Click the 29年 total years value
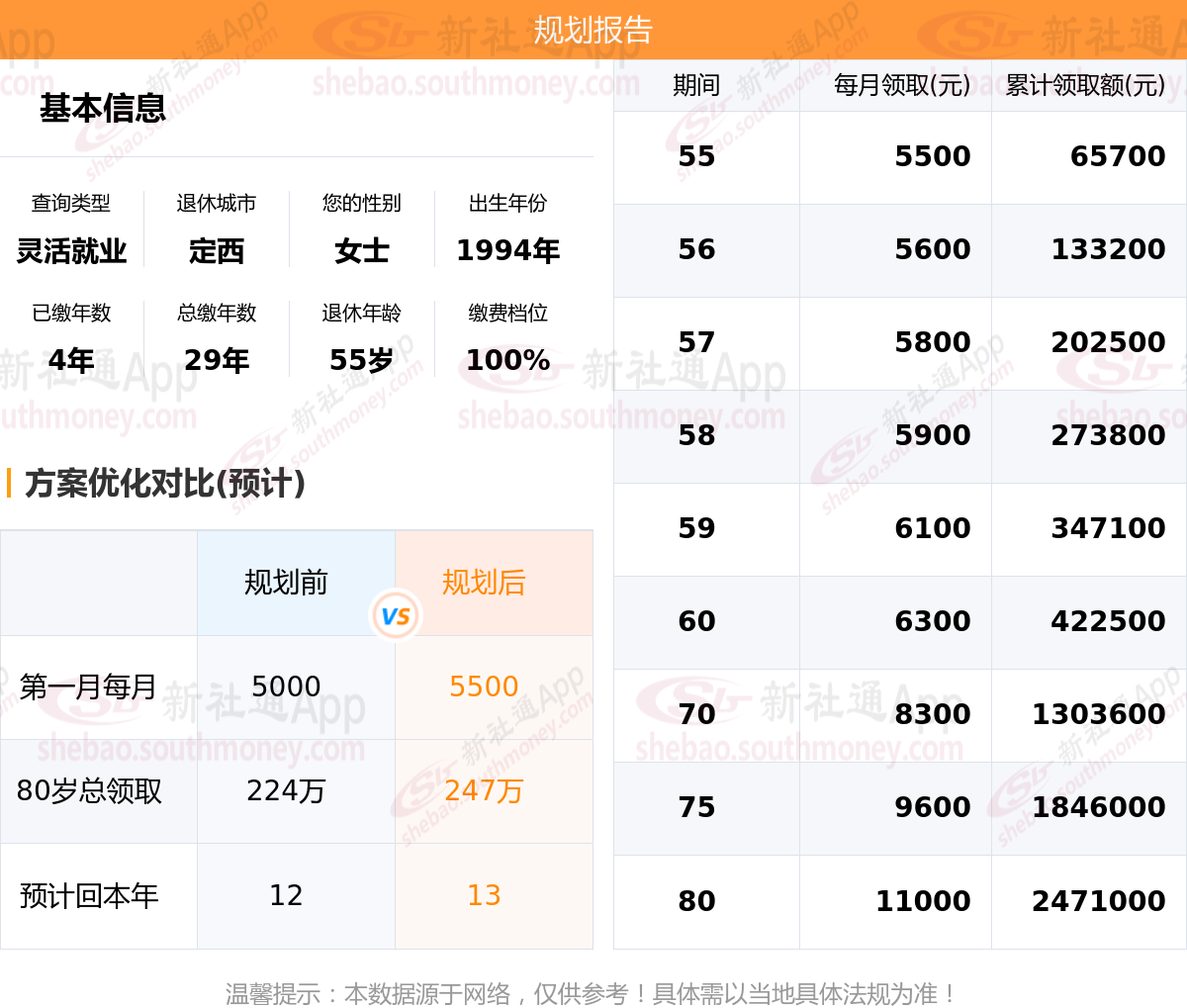Viewport: 1187px width, 1008px height. coord(217,360)
